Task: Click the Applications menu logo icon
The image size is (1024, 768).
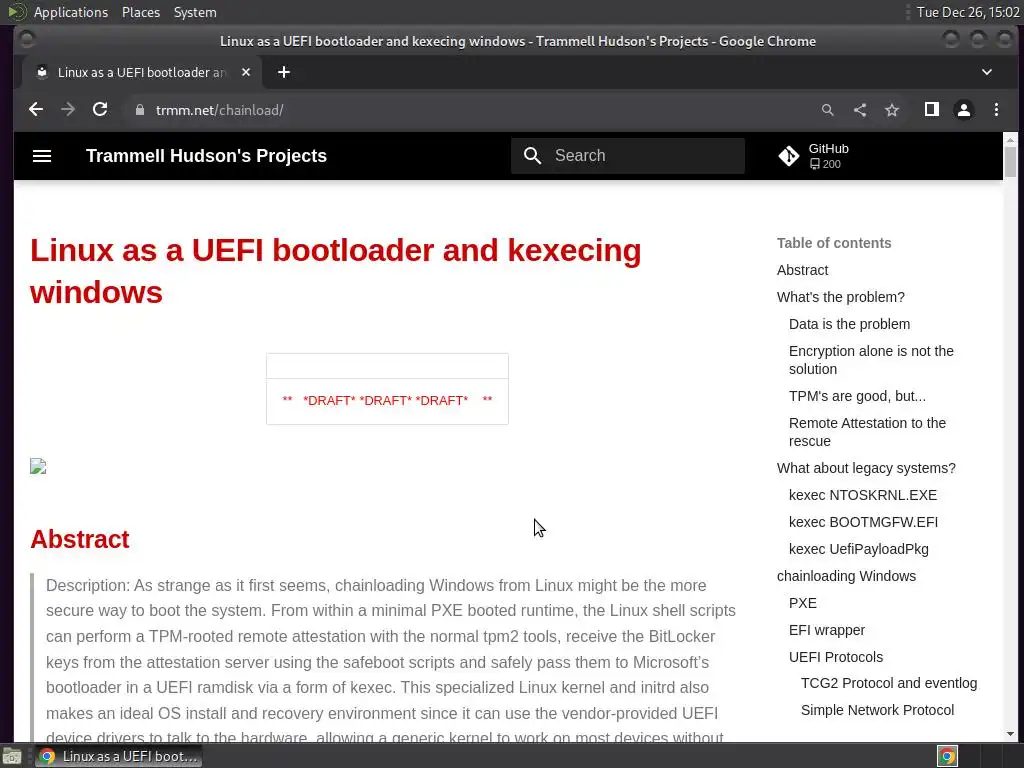Action: [x=17, y=12]
